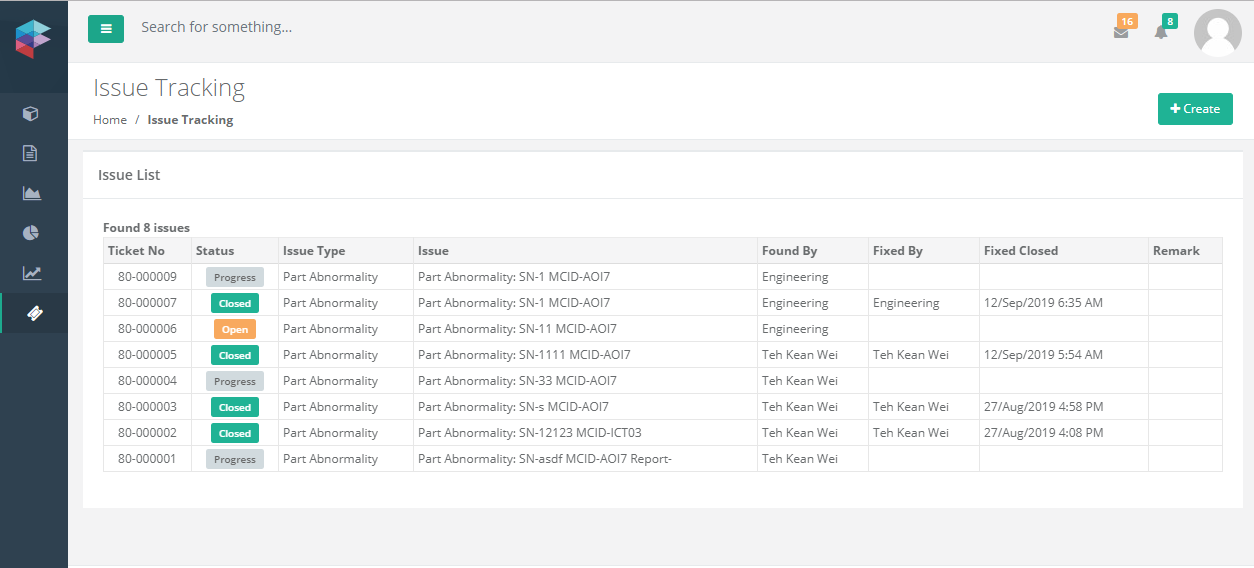The height and width of the screenshot is (568, 1254).
Task: Open the pie chart icon in sidebar
Action: pyautogui.click(x=31, y=233)
